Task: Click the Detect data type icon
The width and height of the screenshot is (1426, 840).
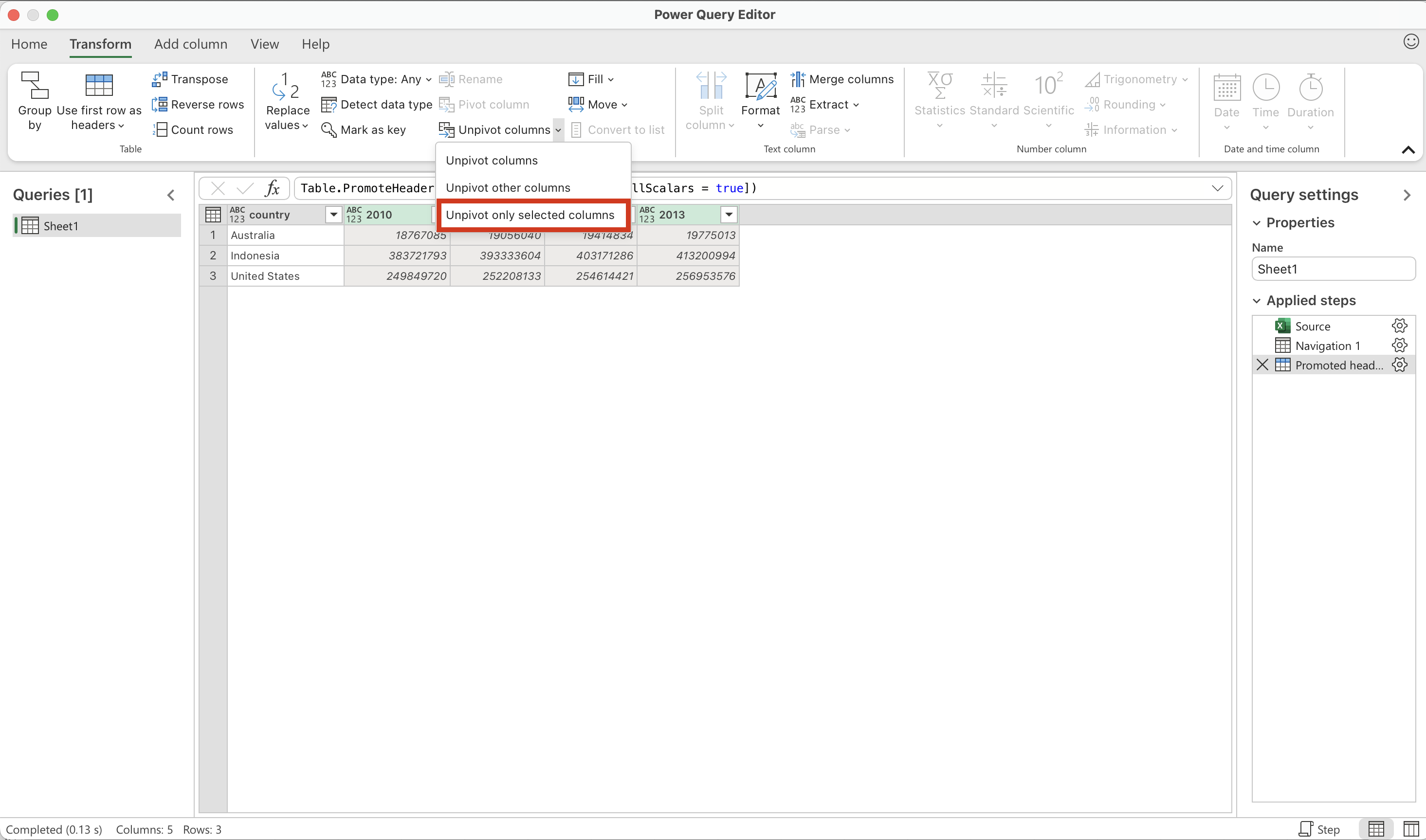Action: (x=328, y=105)
